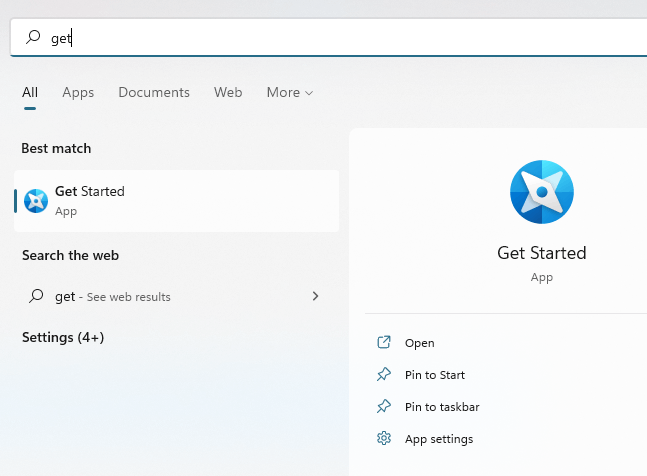647x476 pixels.
Task: Open App settings for Get Started
Action: point(439,439)
